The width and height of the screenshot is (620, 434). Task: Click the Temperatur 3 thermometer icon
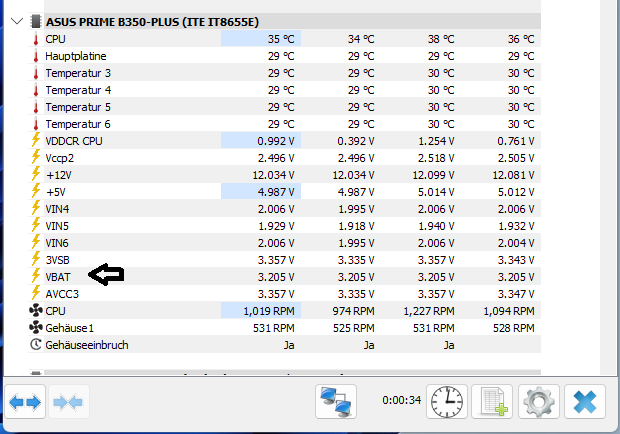pyautogui.click(x=36, y=73)
